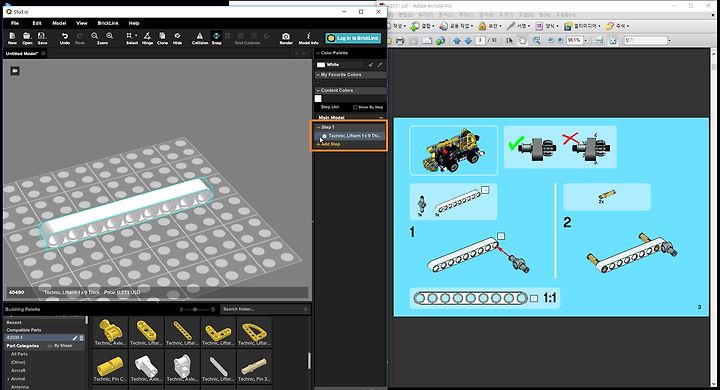The image size is (720, 390).
Task: Click the Acrobat select tool cursor icon
Action: point(509,40)
